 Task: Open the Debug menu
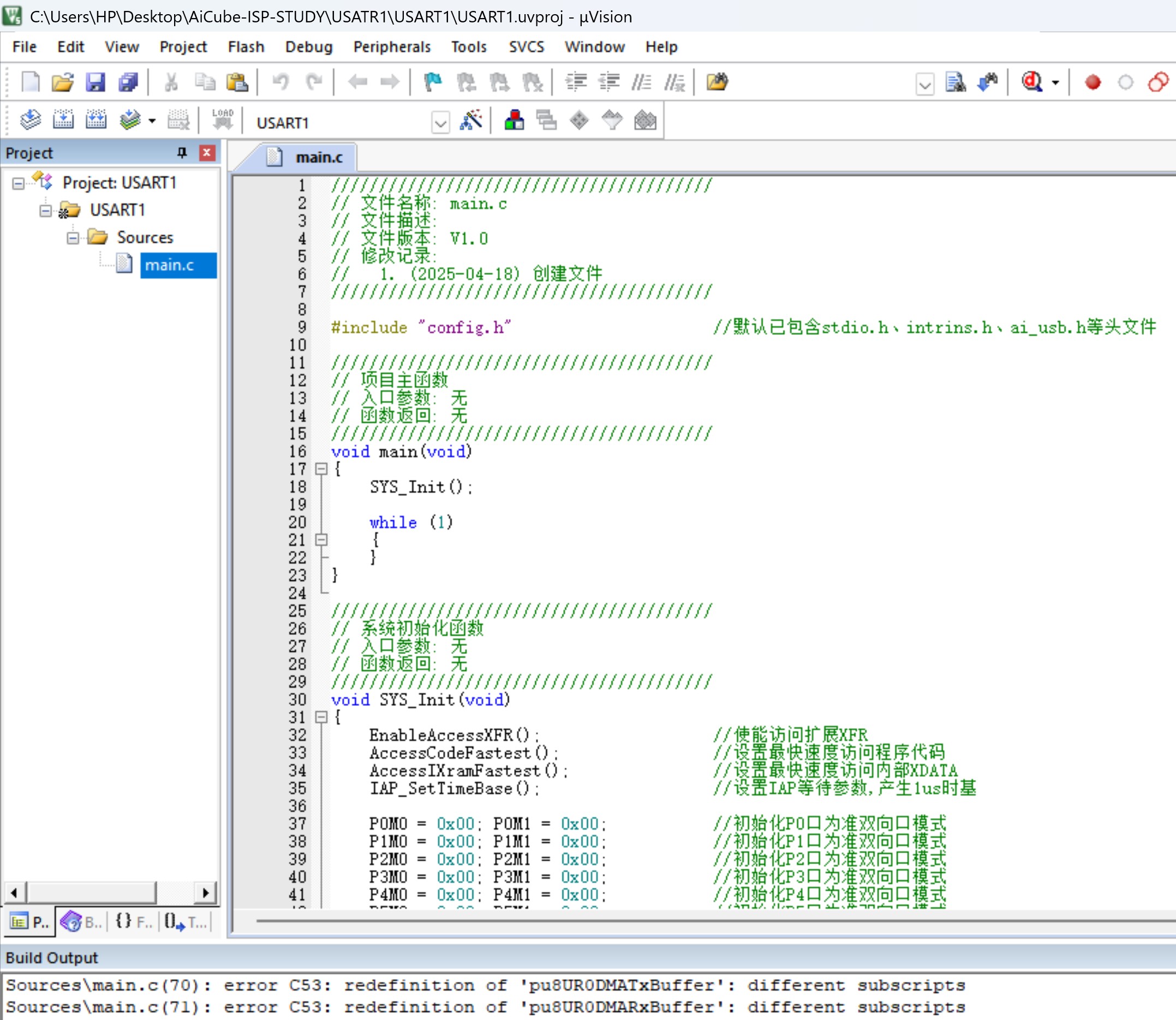(x=309, y=47)
